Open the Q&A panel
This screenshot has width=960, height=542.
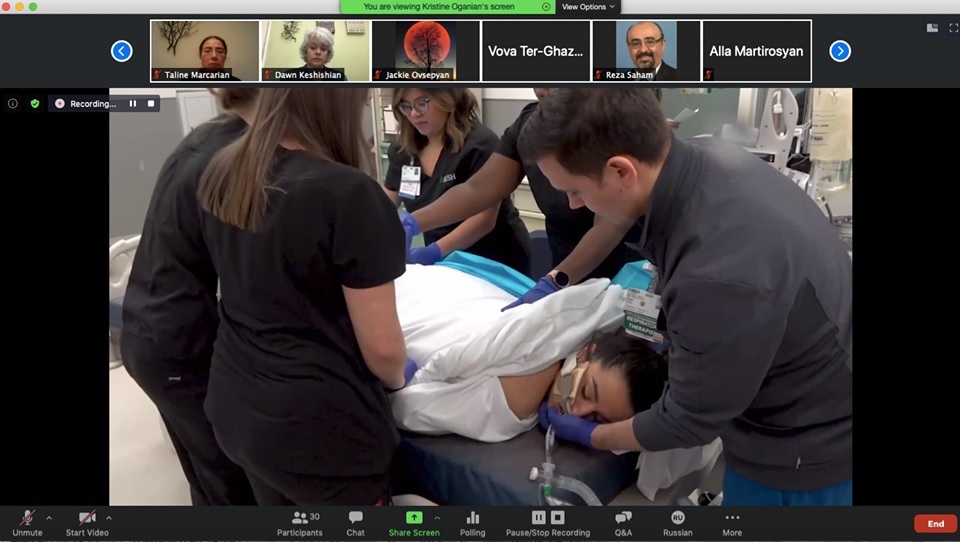[623, 518]
